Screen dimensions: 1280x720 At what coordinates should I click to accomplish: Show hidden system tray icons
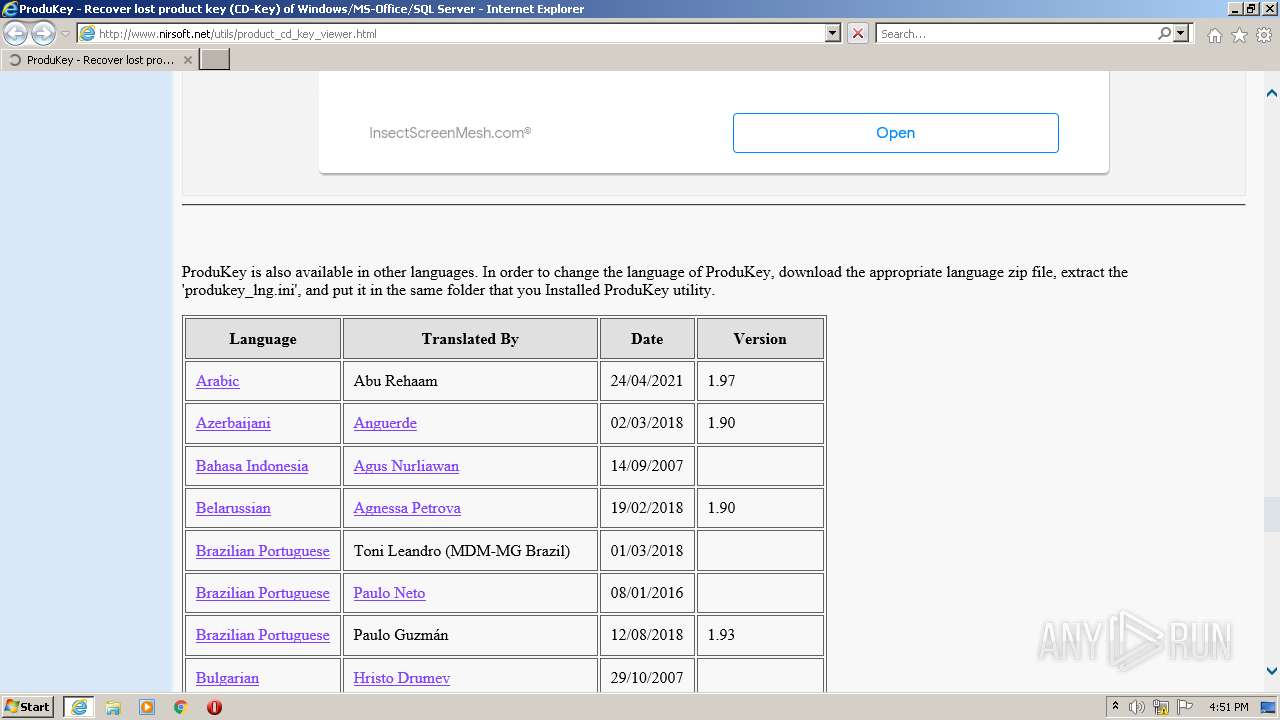pyautogui.click(x=1115, y=707)
